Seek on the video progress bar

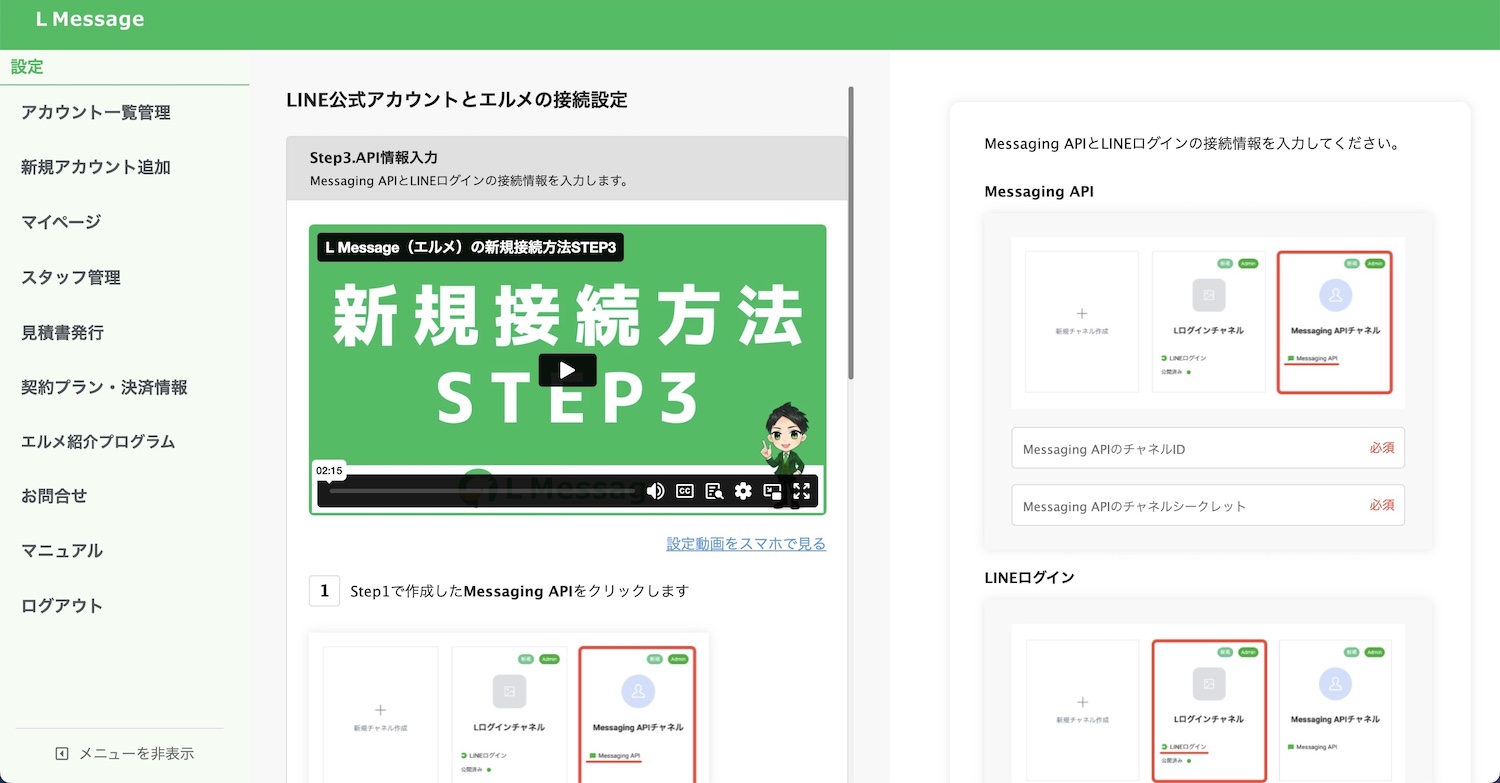coord(483,491)
